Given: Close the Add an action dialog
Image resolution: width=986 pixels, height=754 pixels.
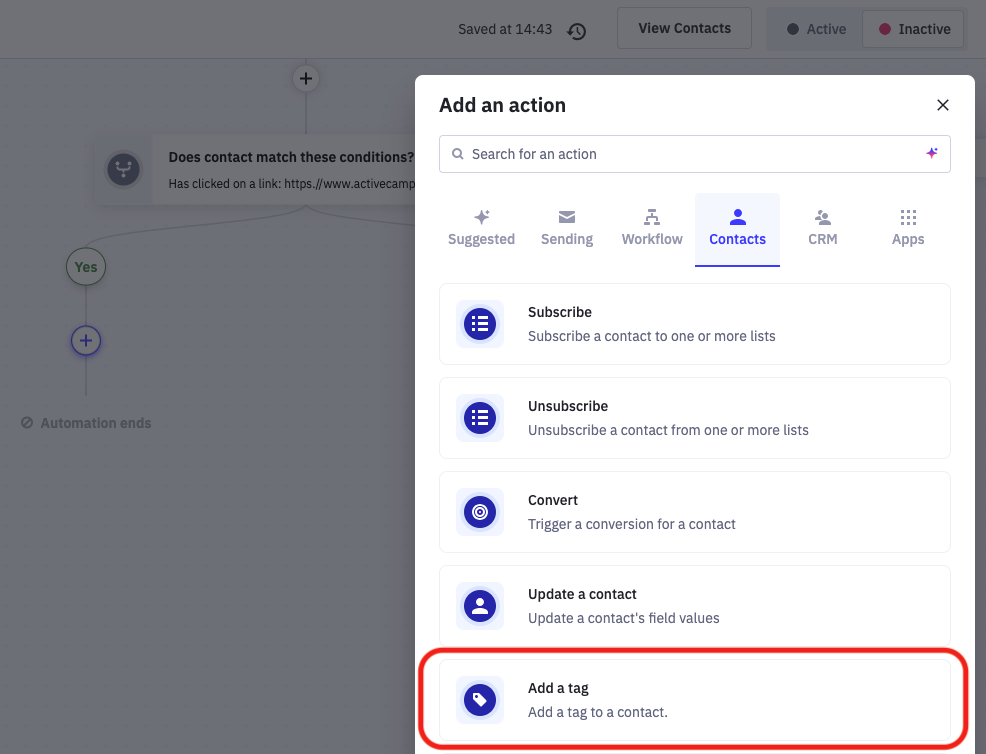Looking at the screenshot, I should coord(942,105).
